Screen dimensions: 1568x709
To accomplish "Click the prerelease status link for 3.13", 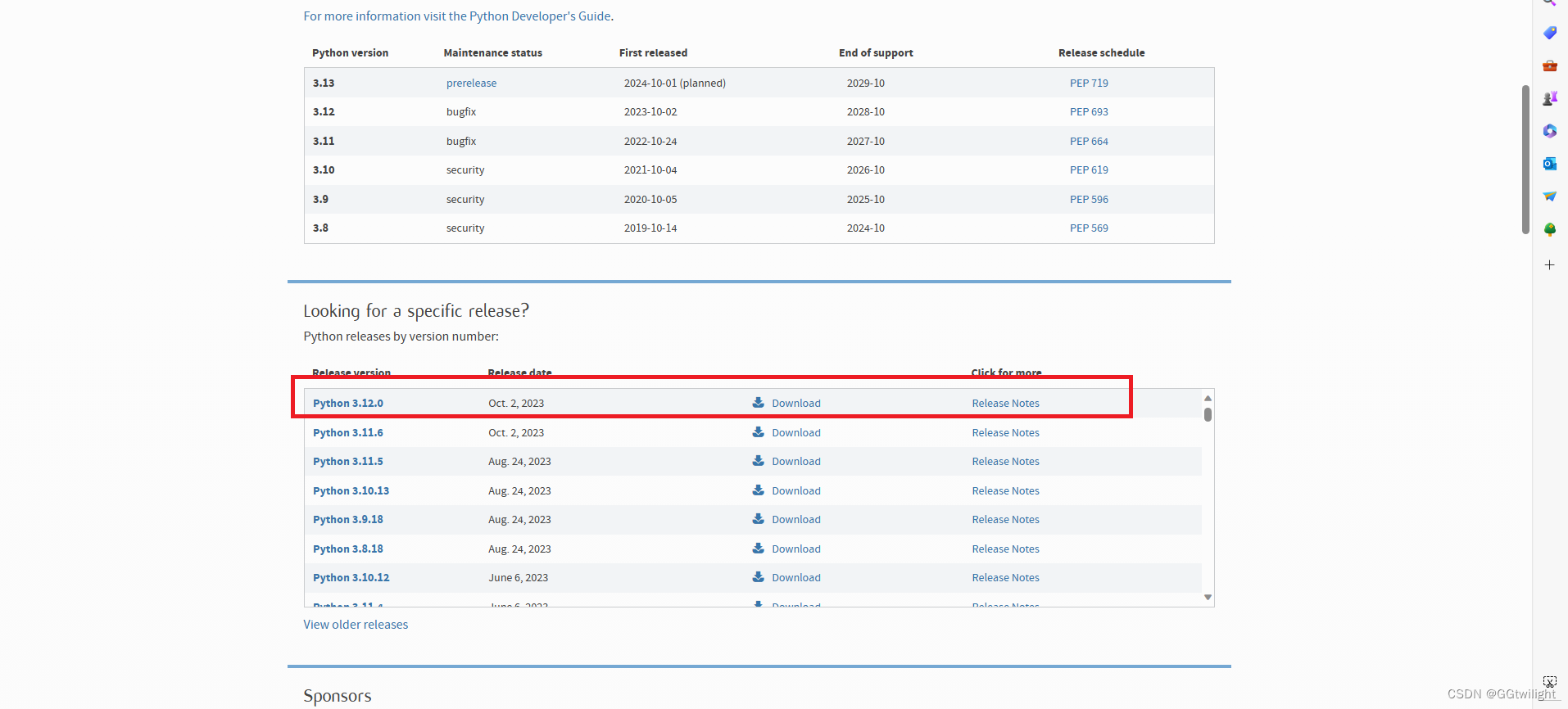I will coord(471,84).
